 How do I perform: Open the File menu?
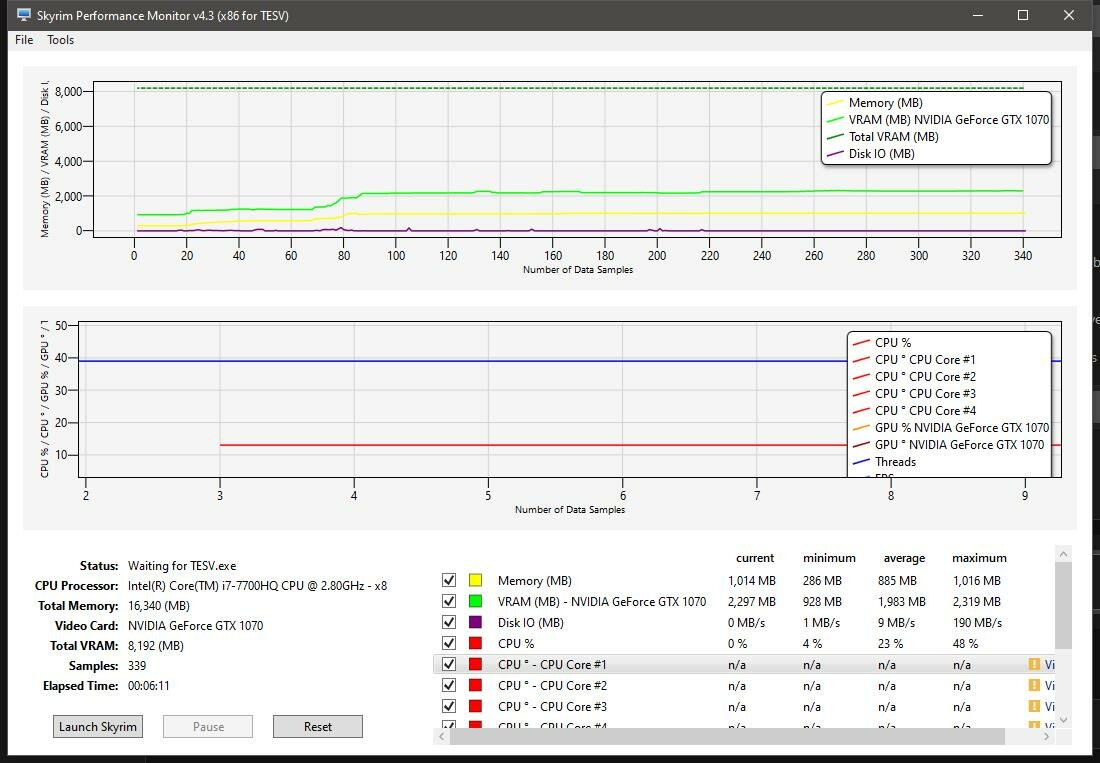(24, 40)
